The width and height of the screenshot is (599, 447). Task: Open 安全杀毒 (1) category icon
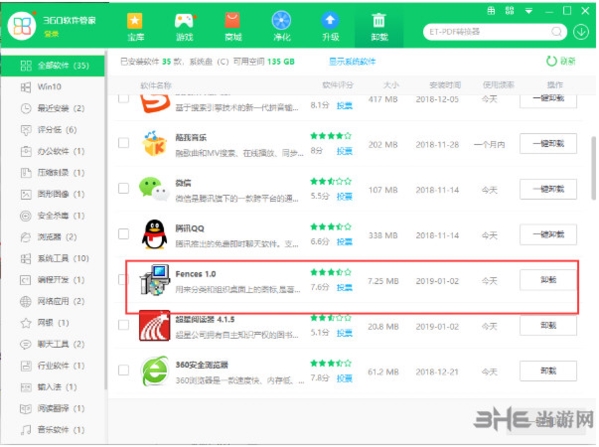tap(26, 216)
